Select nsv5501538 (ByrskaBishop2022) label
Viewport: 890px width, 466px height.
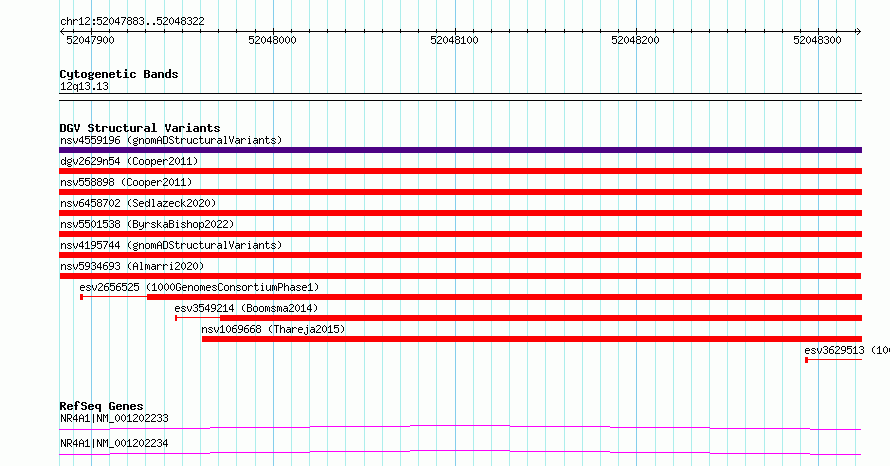(147, 224)
